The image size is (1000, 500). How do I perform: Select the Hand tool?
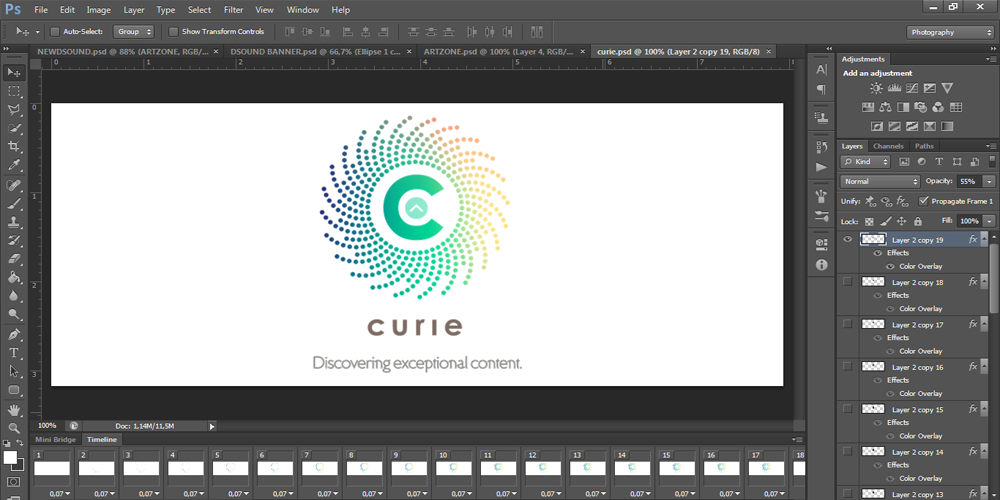pos(15,409)
